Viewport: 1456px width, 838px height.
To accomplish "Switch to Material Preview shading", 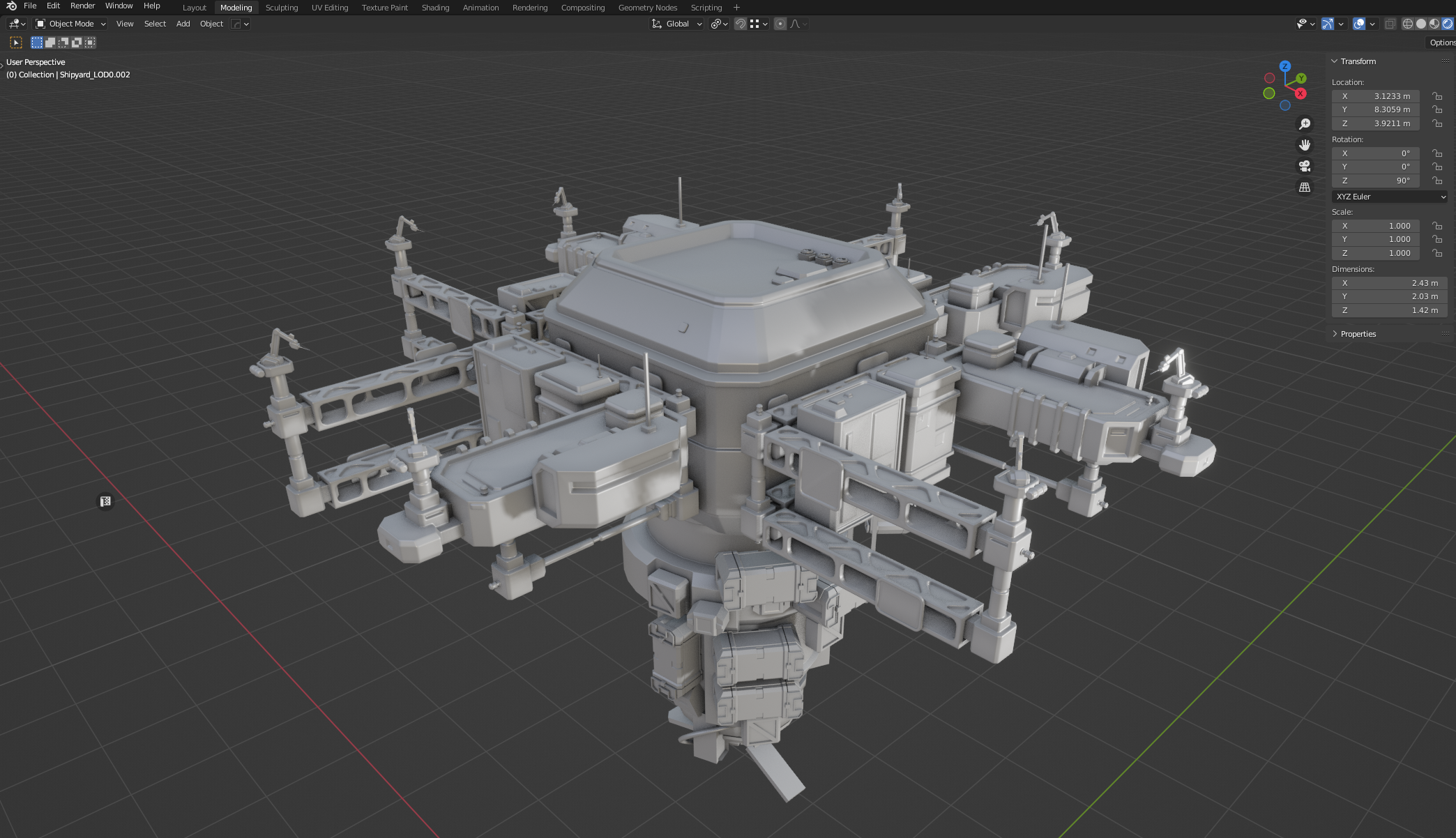I will [x=1434, y=24].
